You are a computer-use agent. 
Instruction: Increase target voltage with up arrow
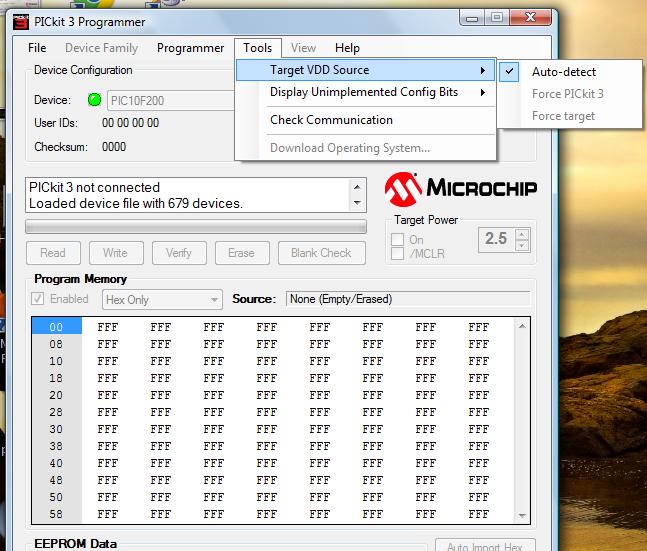click(522, 234)
